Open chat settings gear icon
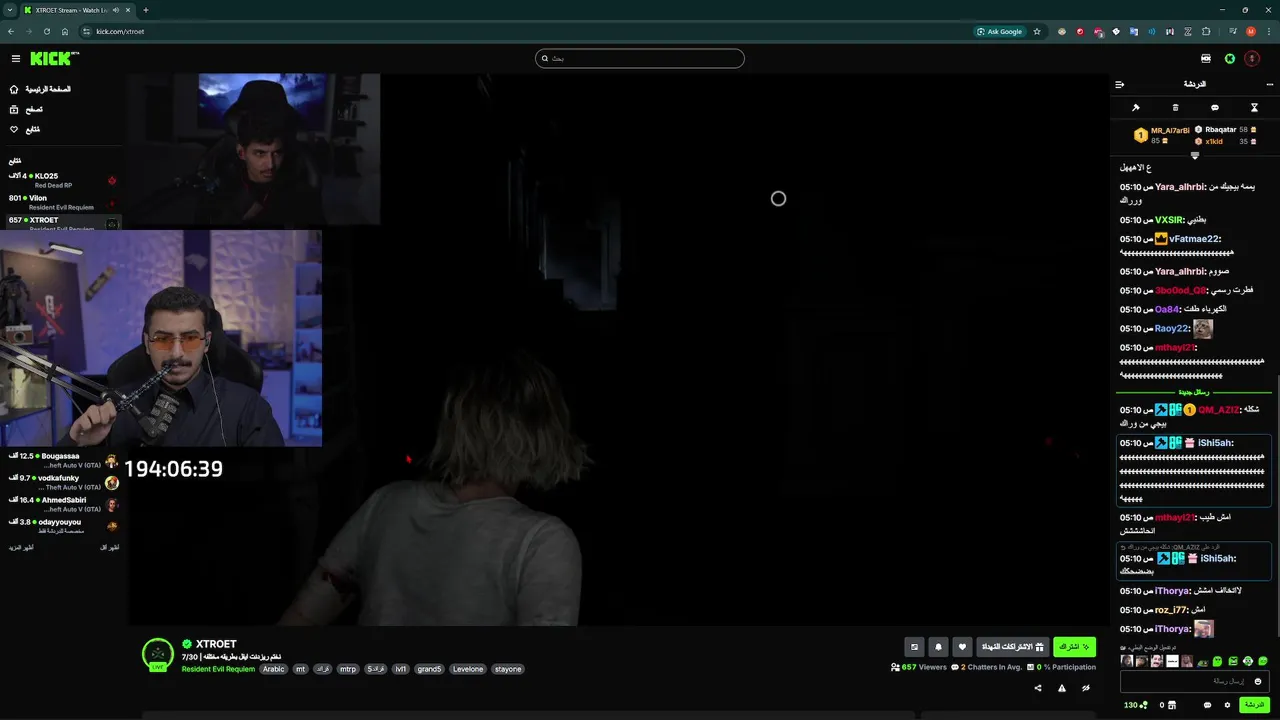The width and height of the screenshot is (1280, 720). click(1227, 705)
